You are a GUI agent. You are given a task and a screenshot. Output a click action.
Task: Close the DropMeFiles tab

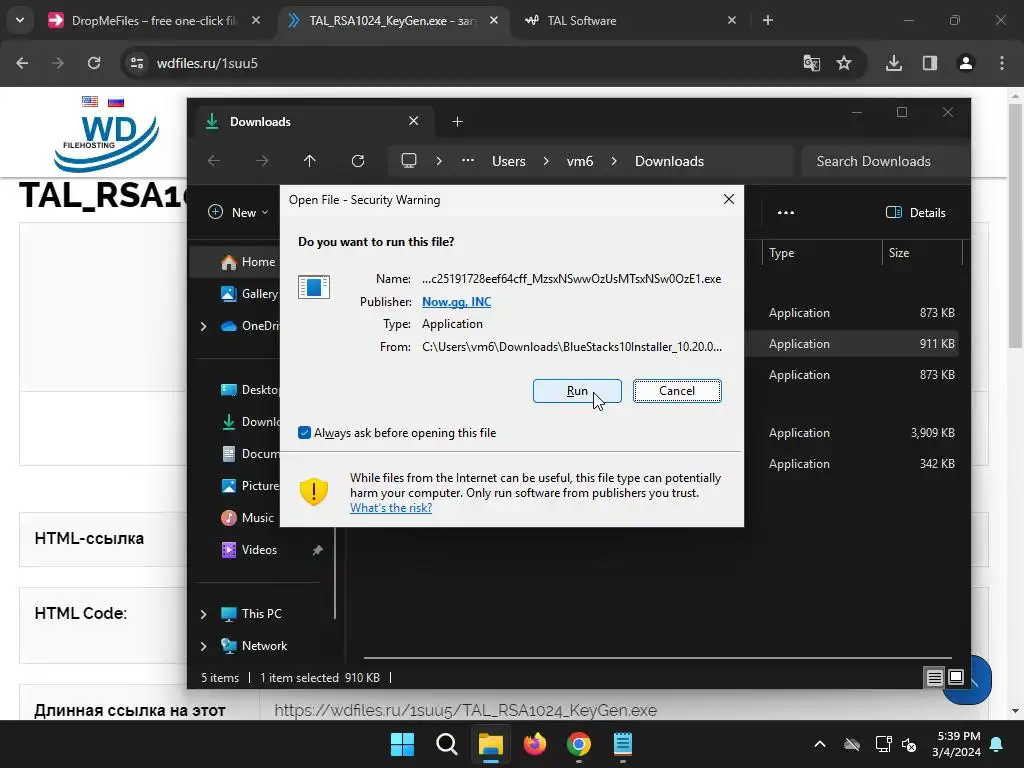tap(256, 21)
